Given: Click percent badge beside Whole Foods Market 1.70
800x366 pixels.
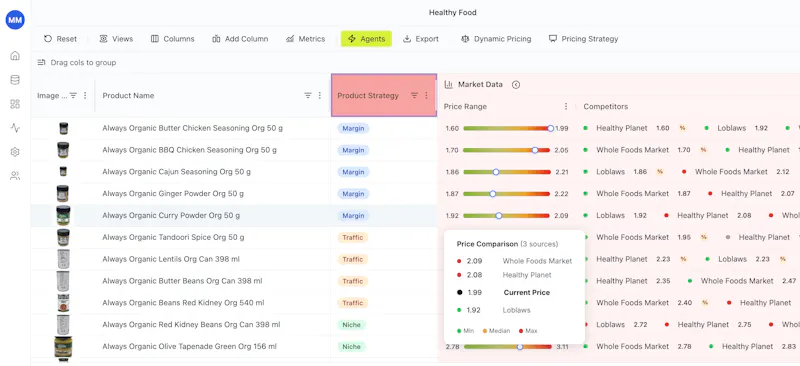Looking at the screenshot, I should click(703, 150).
